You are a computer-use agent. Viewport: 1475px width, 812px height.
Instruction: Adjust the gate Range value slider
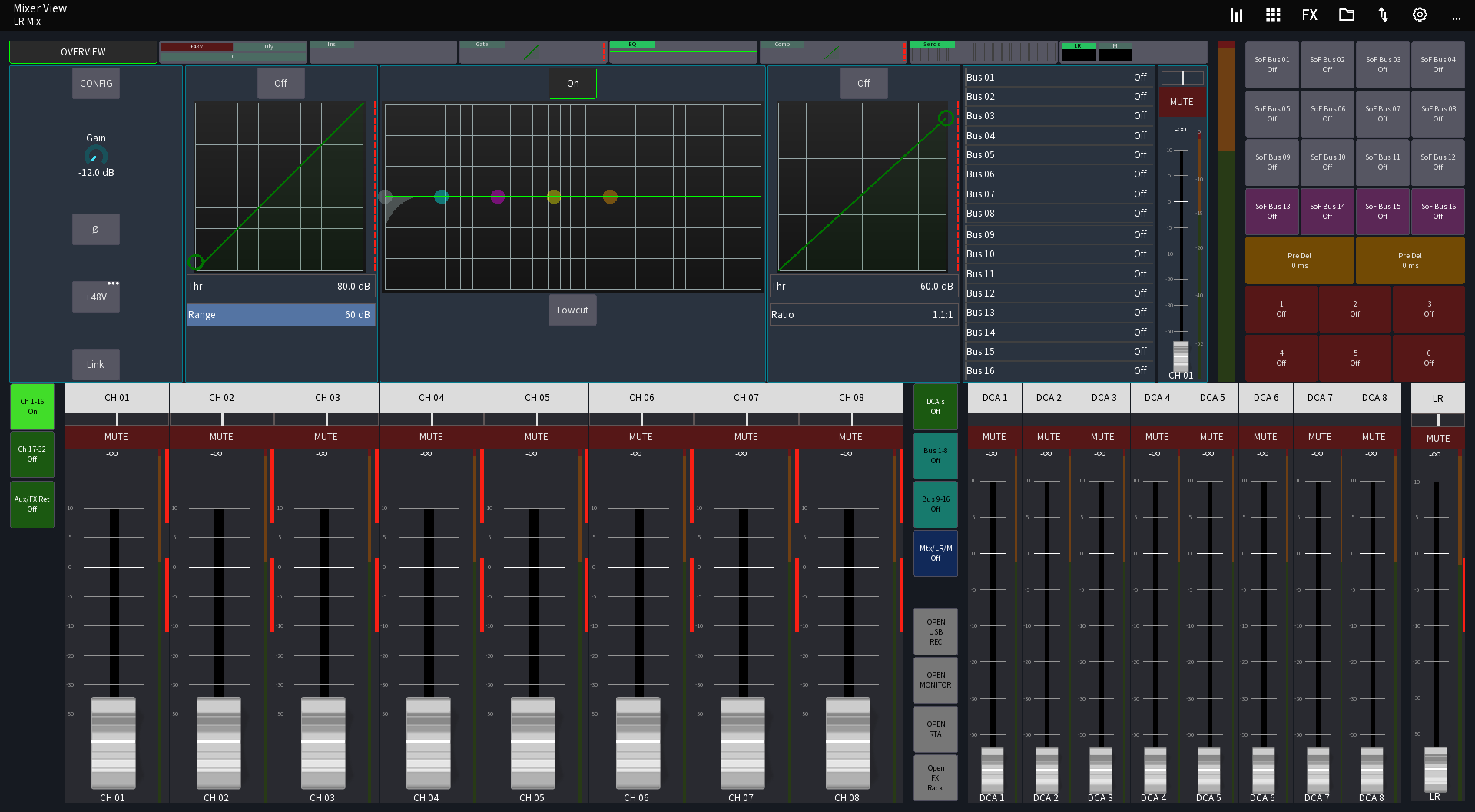point(280,314)
